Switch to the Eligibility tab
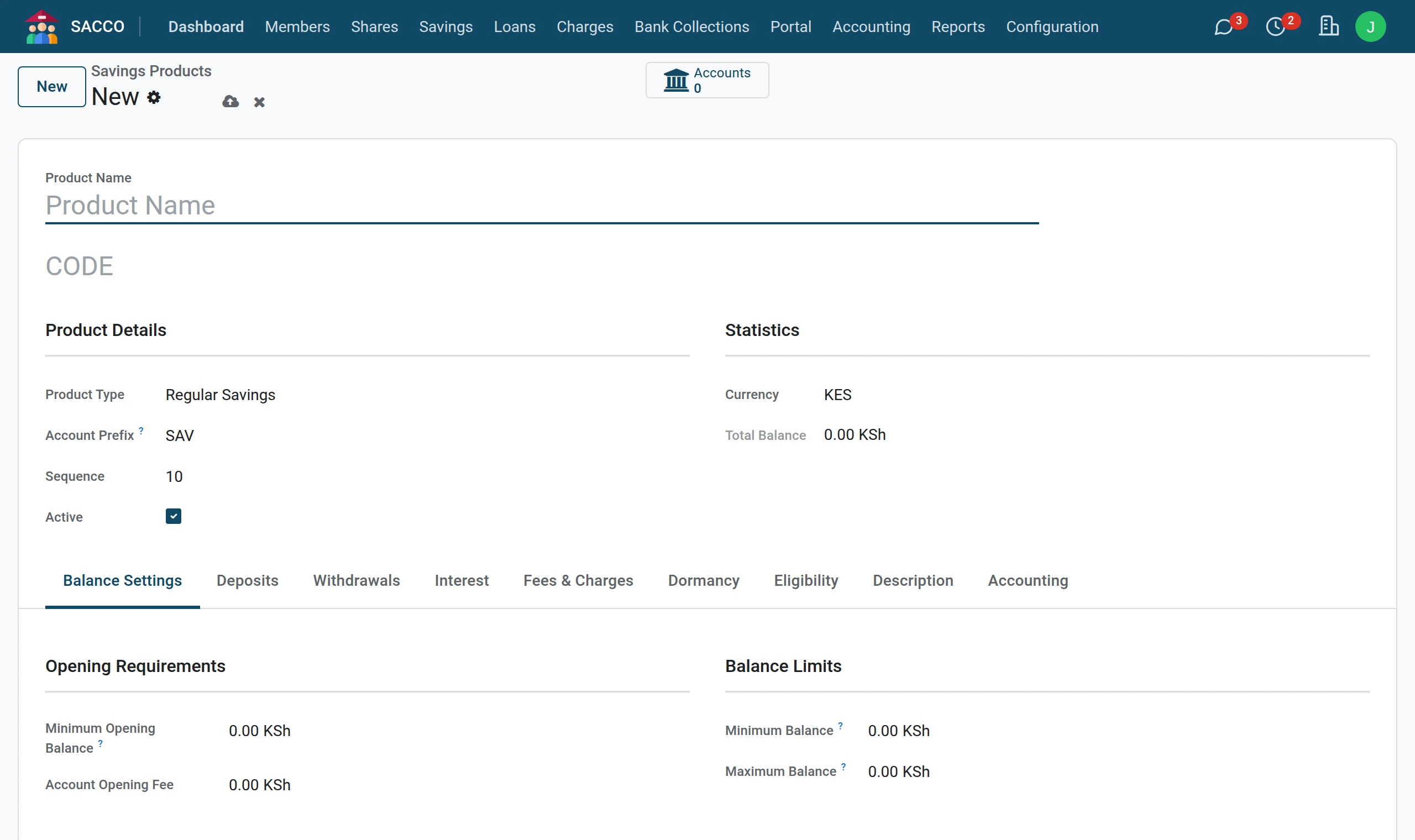Screen dimensions: 1415x840 coord(806,581)
